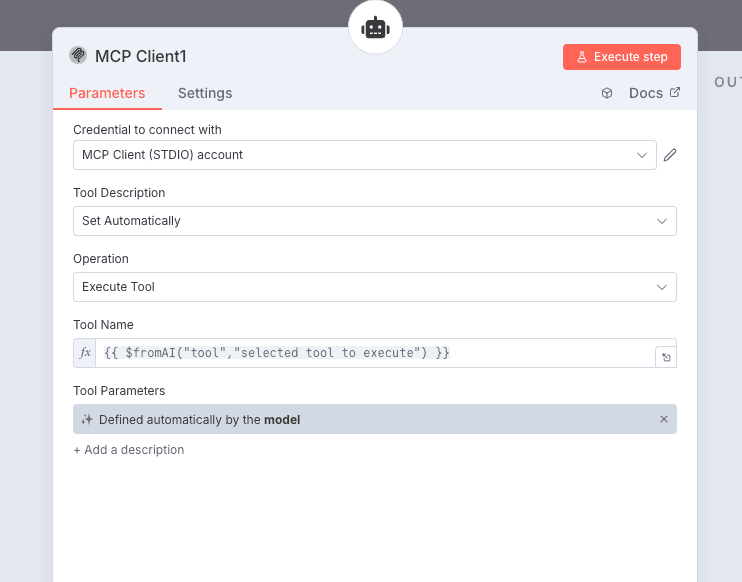Open the Credential to connect with dropdown

(x=364, y=155)
